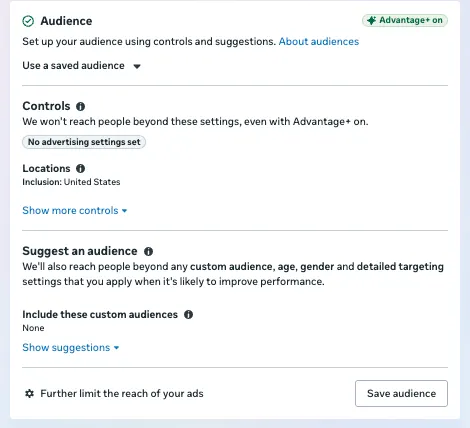Open the About audiences link
470x428 pixels.
(x=319, y=41)
